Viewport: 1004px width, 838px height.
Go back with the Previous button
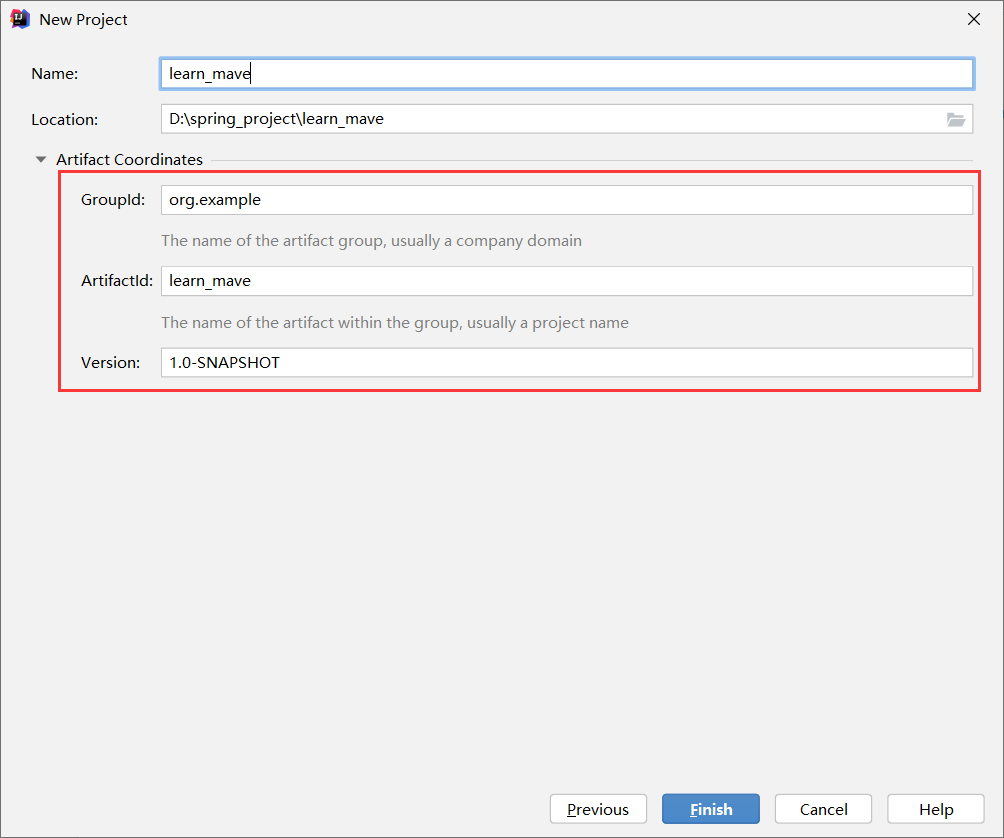(598, 809)
